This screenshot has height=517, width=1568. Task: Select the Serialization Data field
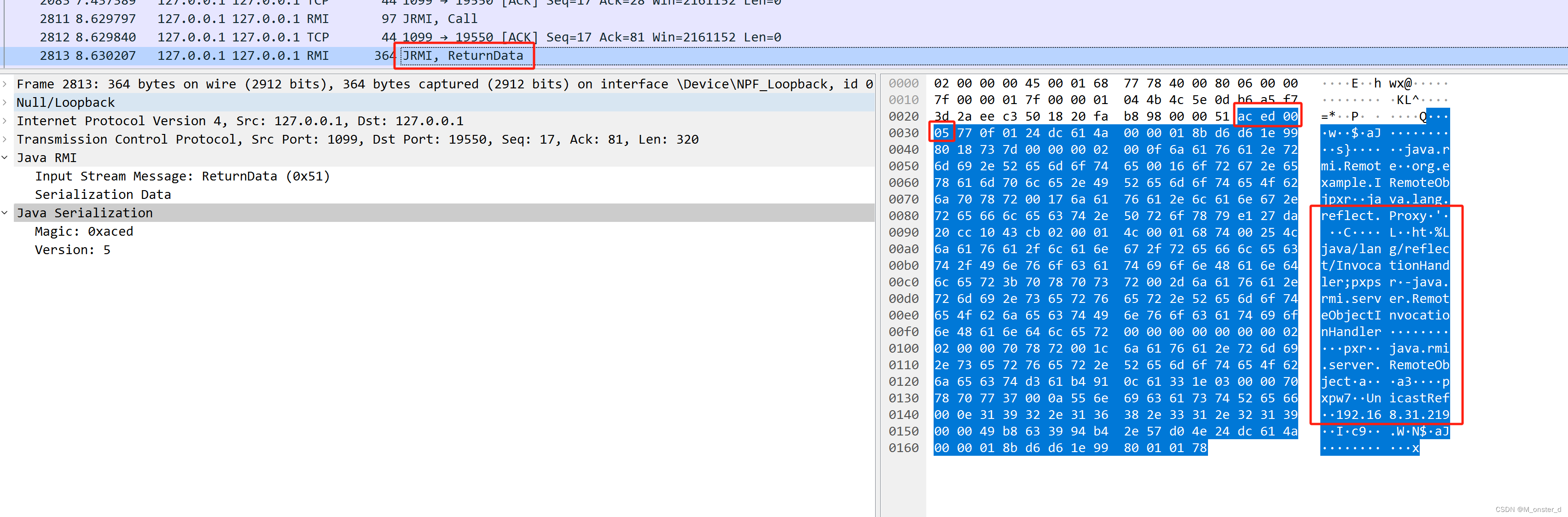pos(103,194)
